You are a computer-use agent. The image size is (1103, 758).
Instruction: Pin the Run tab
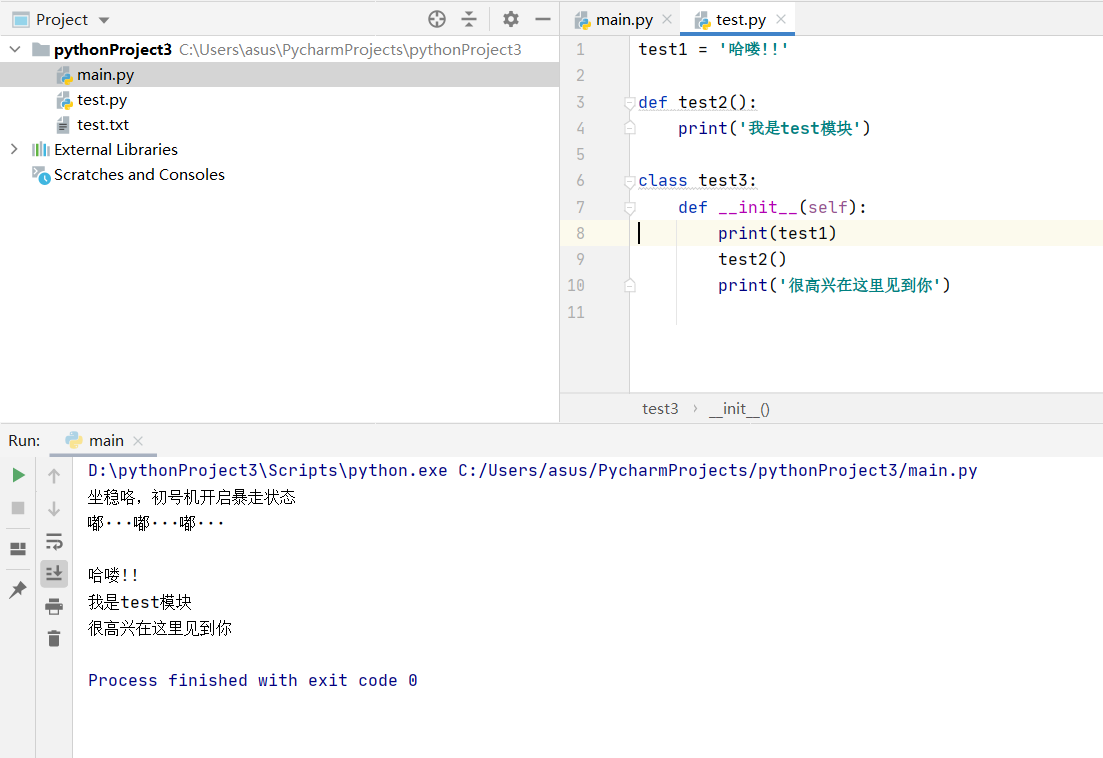click(18, 589)
